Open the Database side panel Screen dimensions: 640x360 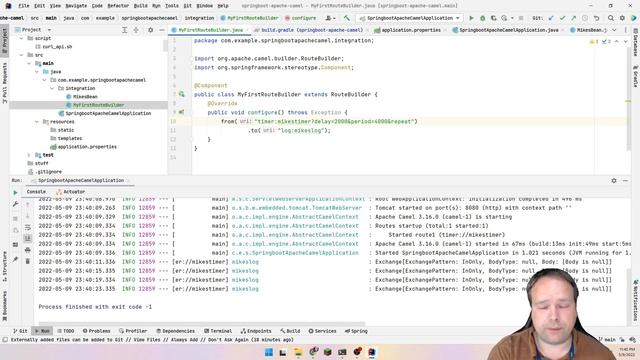coord(636,43)
